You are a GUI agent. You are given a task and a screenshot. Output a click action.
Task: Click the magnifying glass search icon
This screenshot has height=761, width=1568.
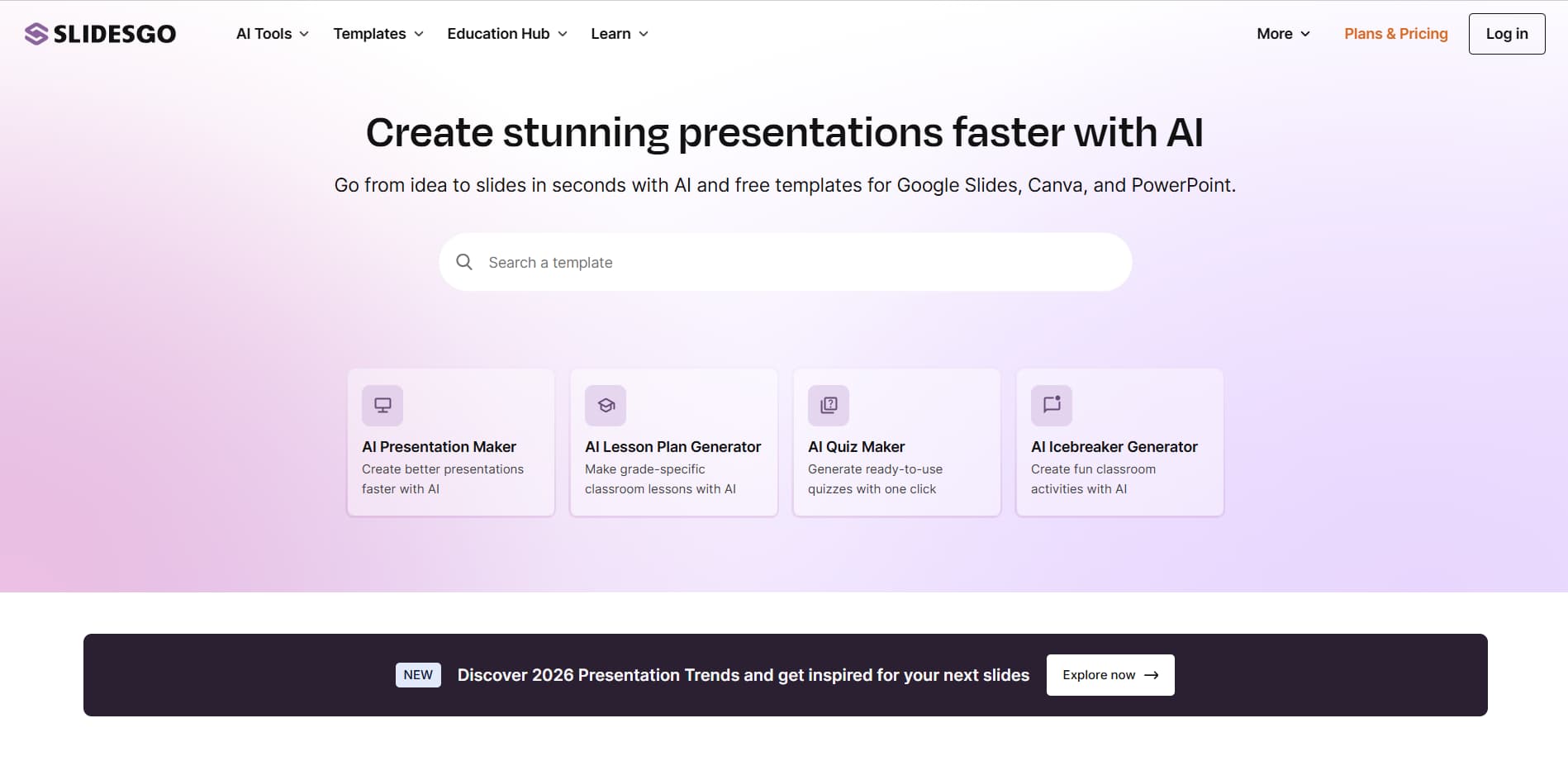(x=464, y=262)
